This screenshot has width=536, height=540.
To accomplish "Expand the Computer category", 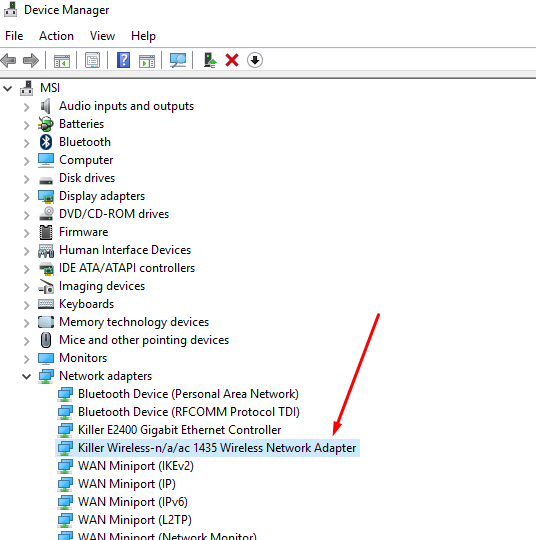I will point(27,161).
